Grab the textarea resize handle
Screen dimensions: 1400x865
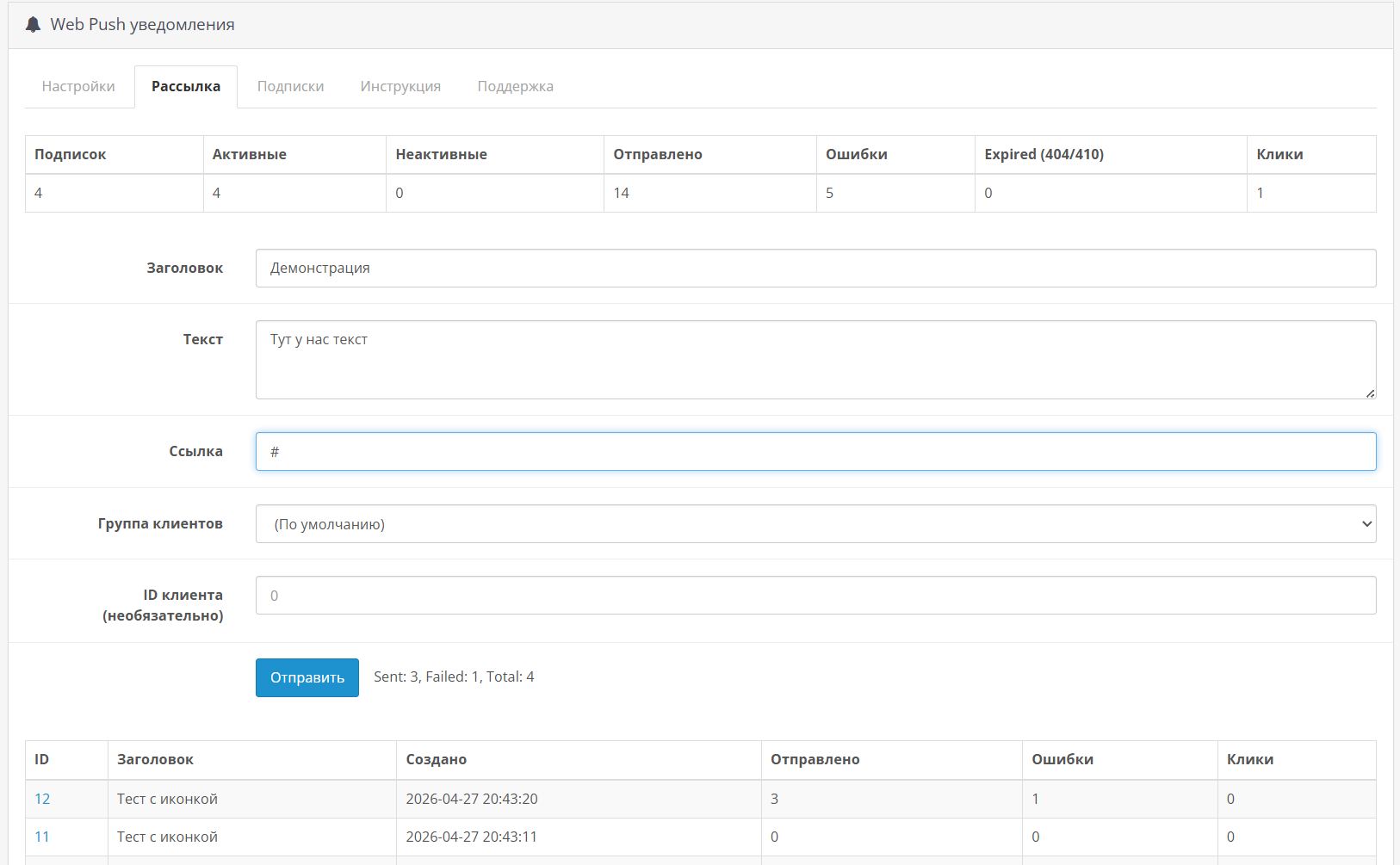point(1370,393)
